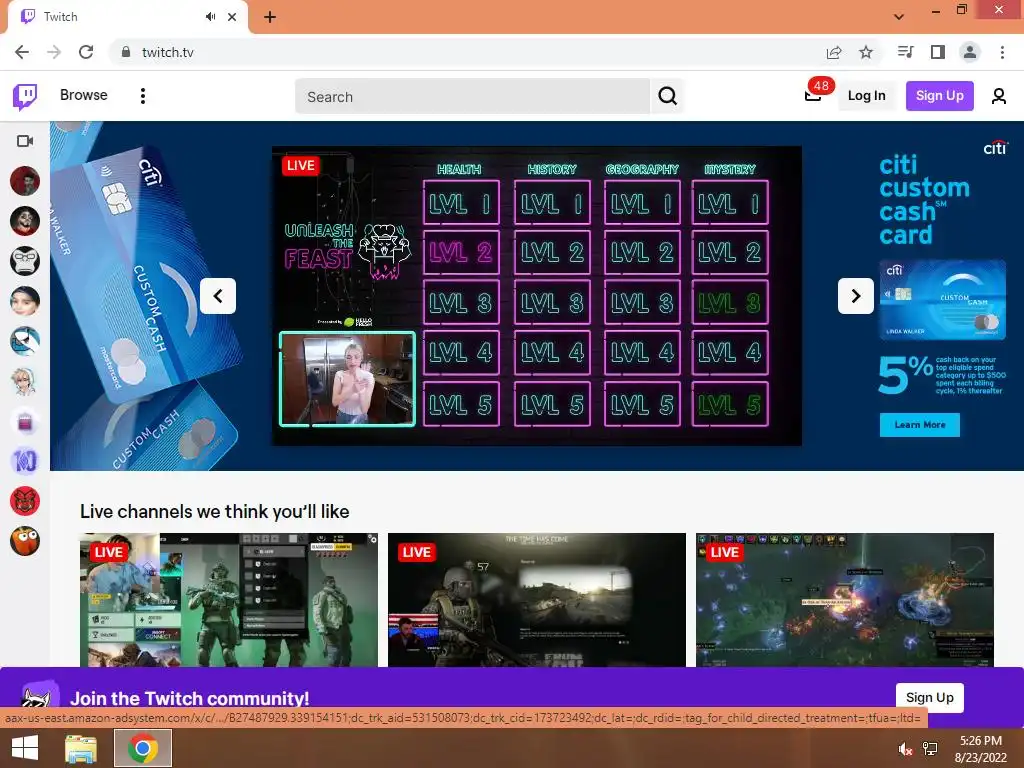Open the orange owl avatar channel
Viewport: 1024px width, 768px height.
[x=25, y=541]
